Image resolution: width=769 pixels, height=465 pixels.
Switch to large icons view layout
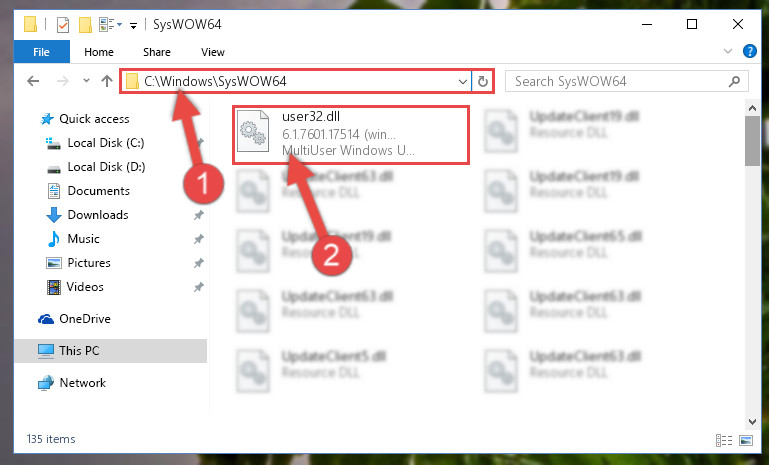tap(745, 440)
